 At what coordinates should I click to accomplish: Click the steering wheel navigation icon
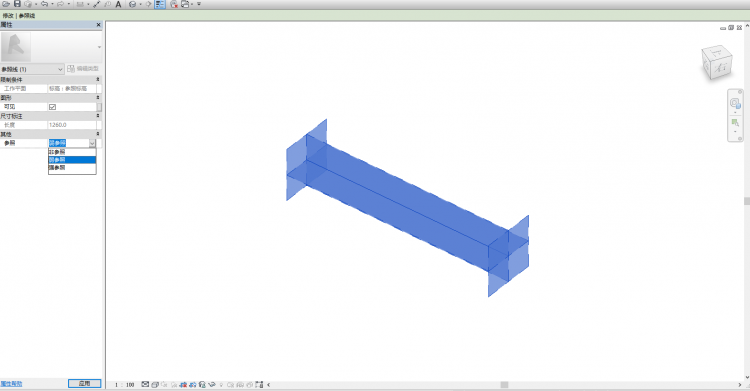point(735,103)
